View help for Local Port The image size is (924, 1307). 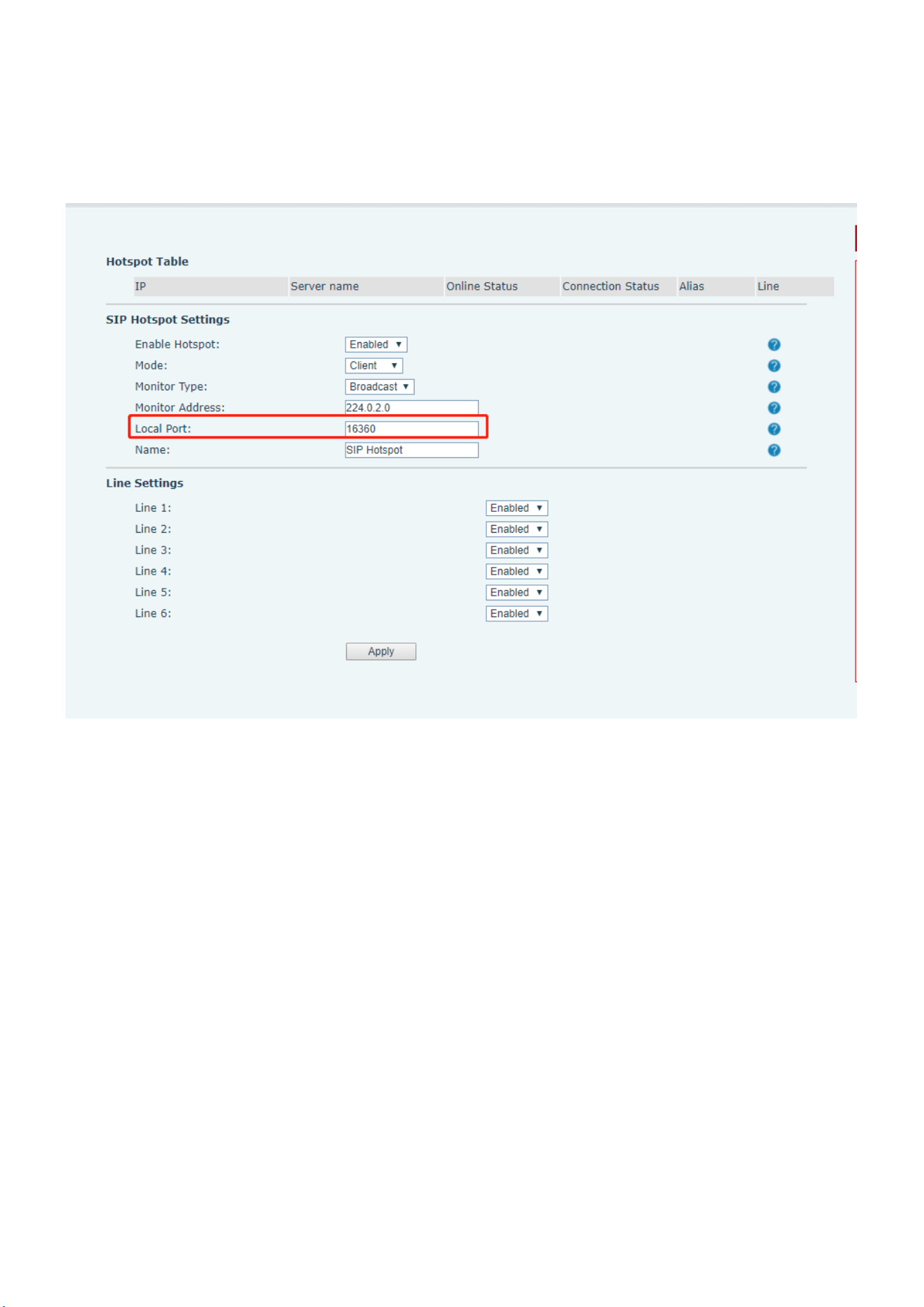[774, 429]
